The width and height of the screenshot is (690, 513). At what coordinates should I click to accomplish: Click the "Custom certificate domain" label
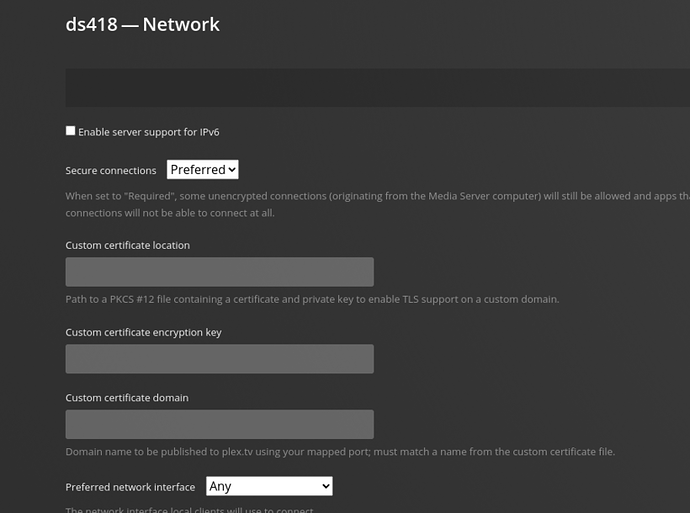coord(127,398)
